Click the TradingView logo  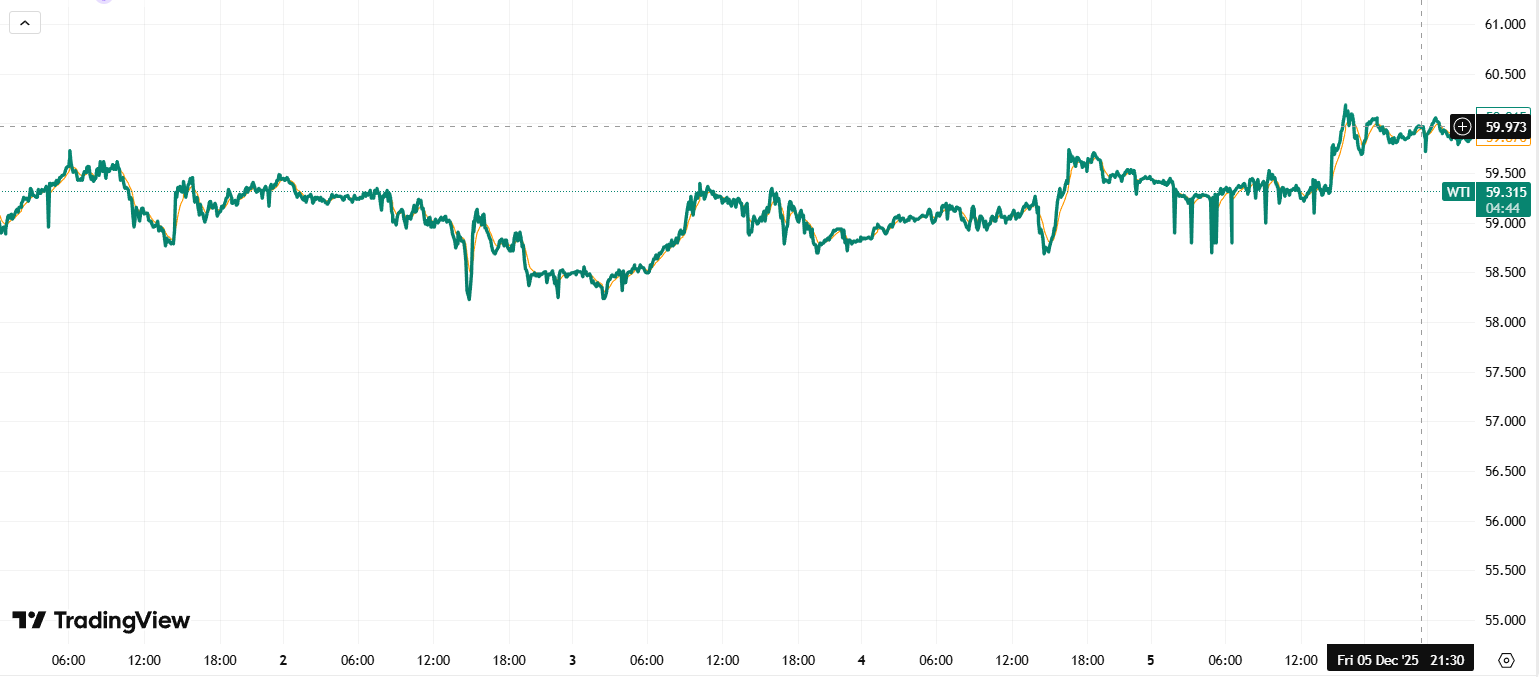point(101,620)
